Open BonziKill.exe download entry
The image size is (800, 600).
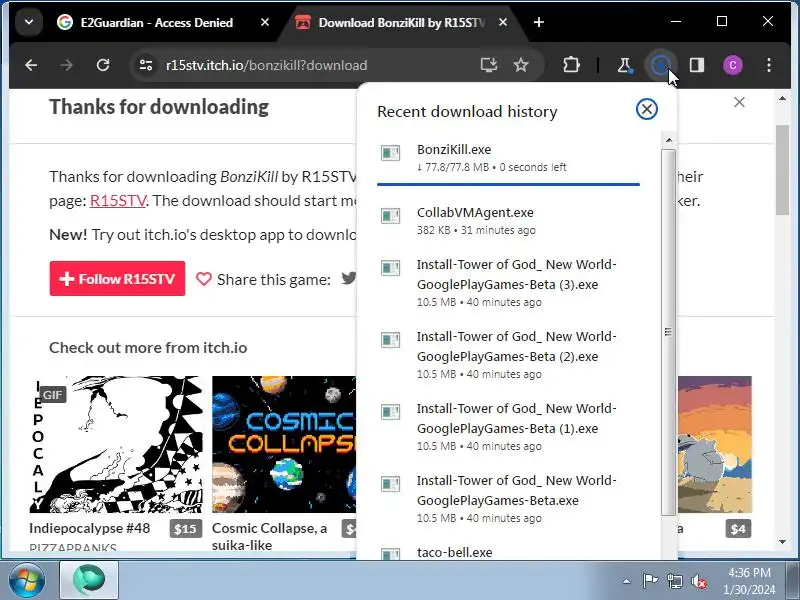coord(508,158)
